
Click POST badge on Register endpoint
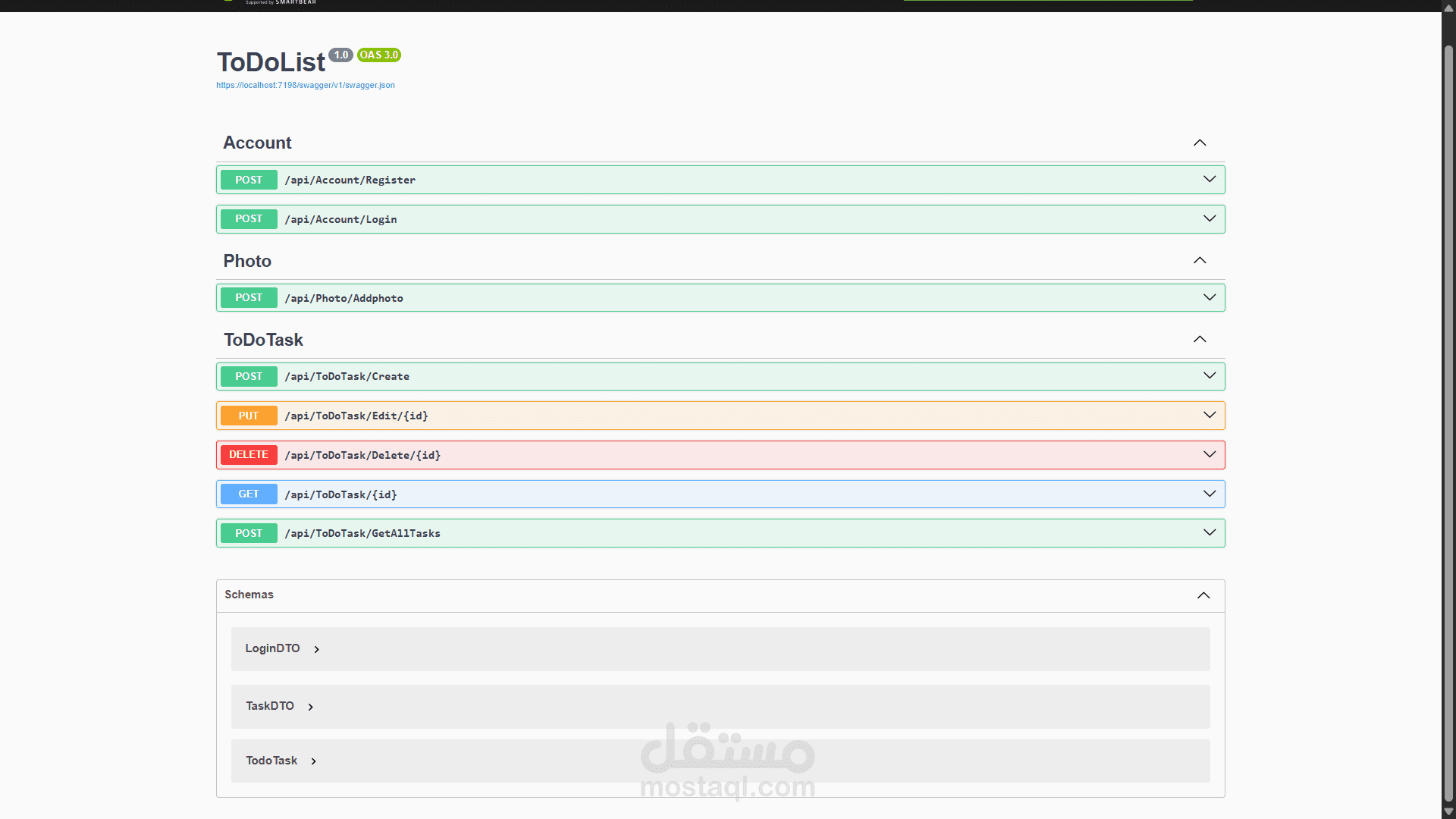tap(249, 180)
